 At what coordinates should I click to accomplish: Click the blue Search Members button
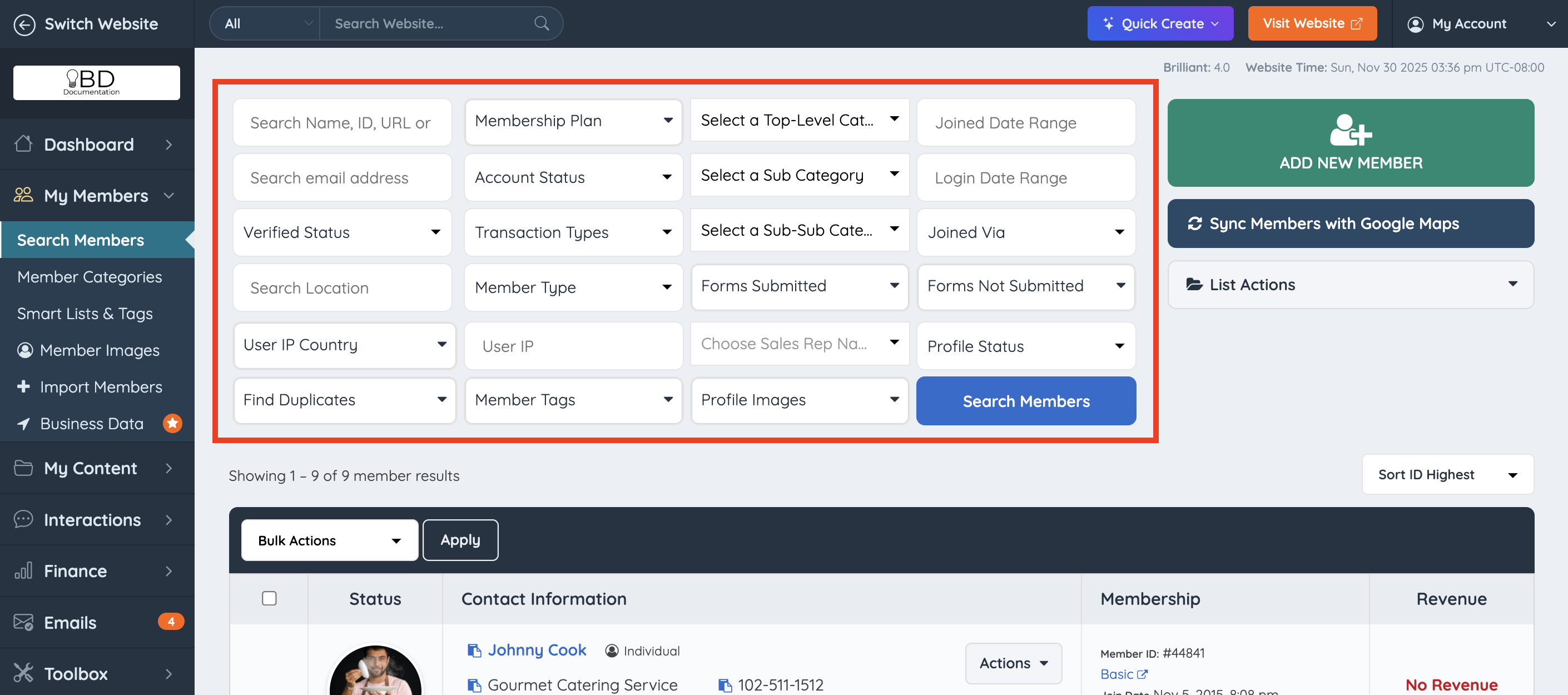[x=1026, y=401]
